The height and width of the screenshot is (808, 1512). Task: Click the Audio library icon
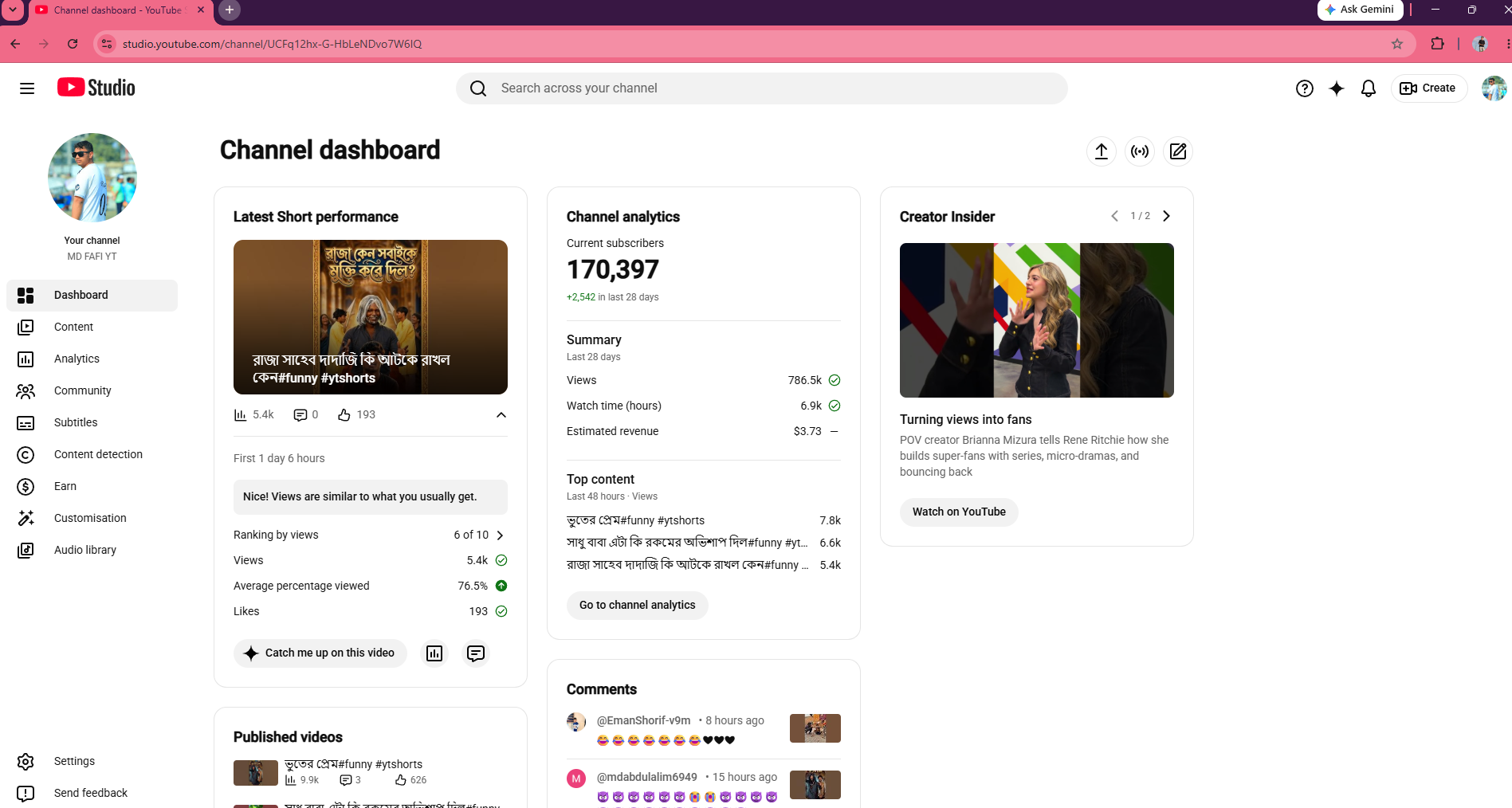[26, 551]
